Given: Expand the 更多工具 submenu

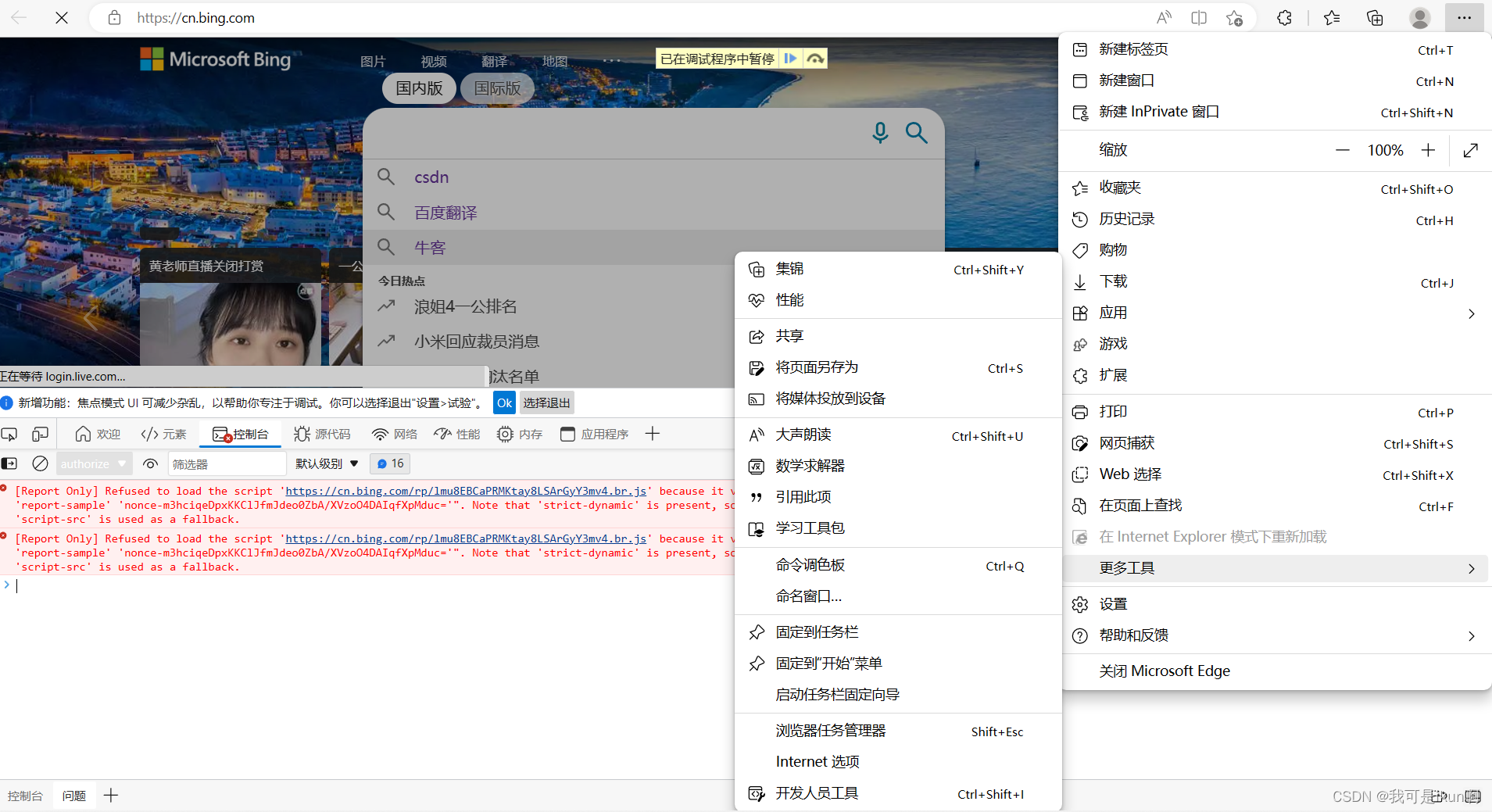Looking at the screenshot, I should [x=1276, y=568].
